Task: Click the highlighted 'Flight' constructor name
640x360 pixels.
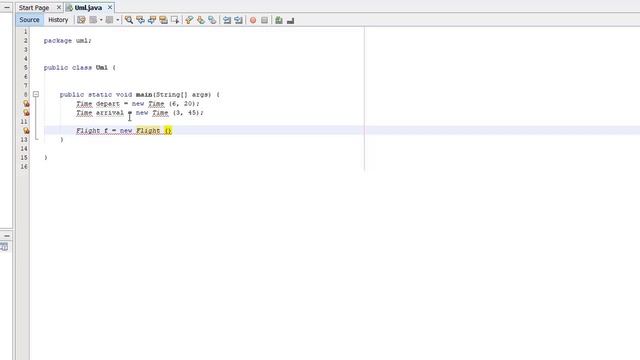Action: tap(148, 131)
